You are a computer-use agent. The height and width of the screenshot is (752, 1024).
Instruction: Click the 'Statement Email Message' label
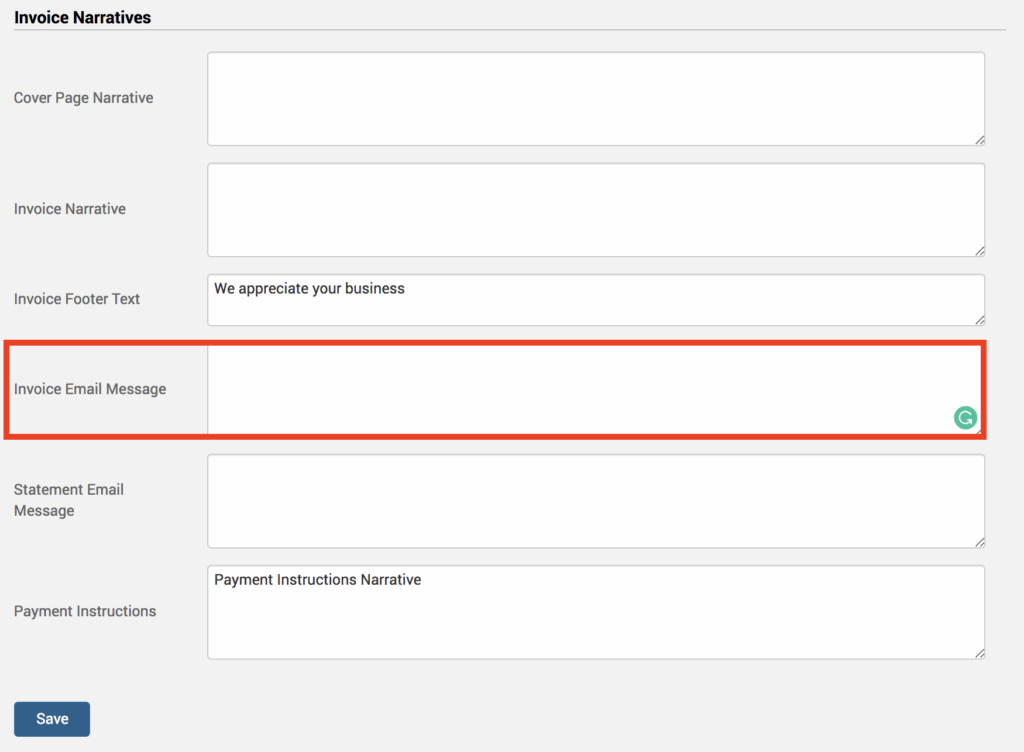pos(69,500)
